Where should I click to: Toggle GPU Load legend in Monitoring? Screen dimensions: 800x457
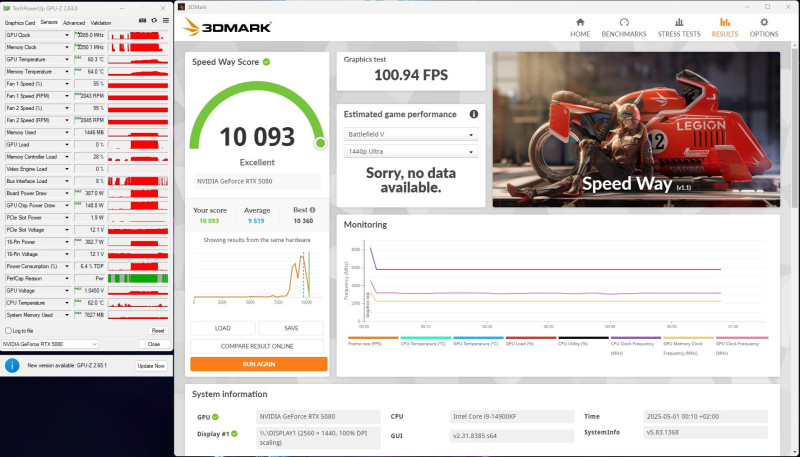pos(531,341)
